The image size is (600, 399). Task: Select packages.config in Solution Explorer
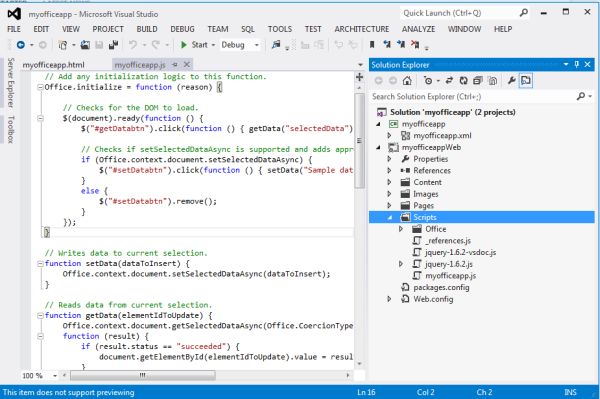(441, 287)
